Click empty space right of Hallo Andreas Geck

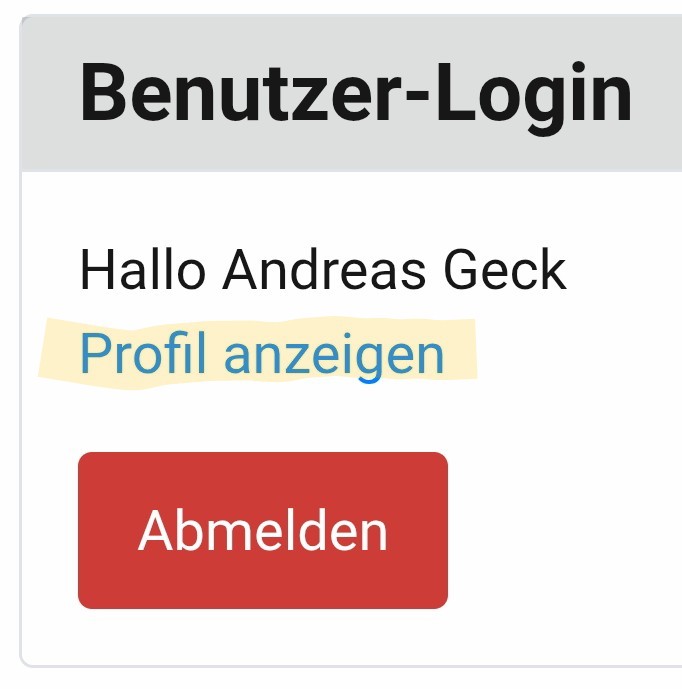click(624, 269)
